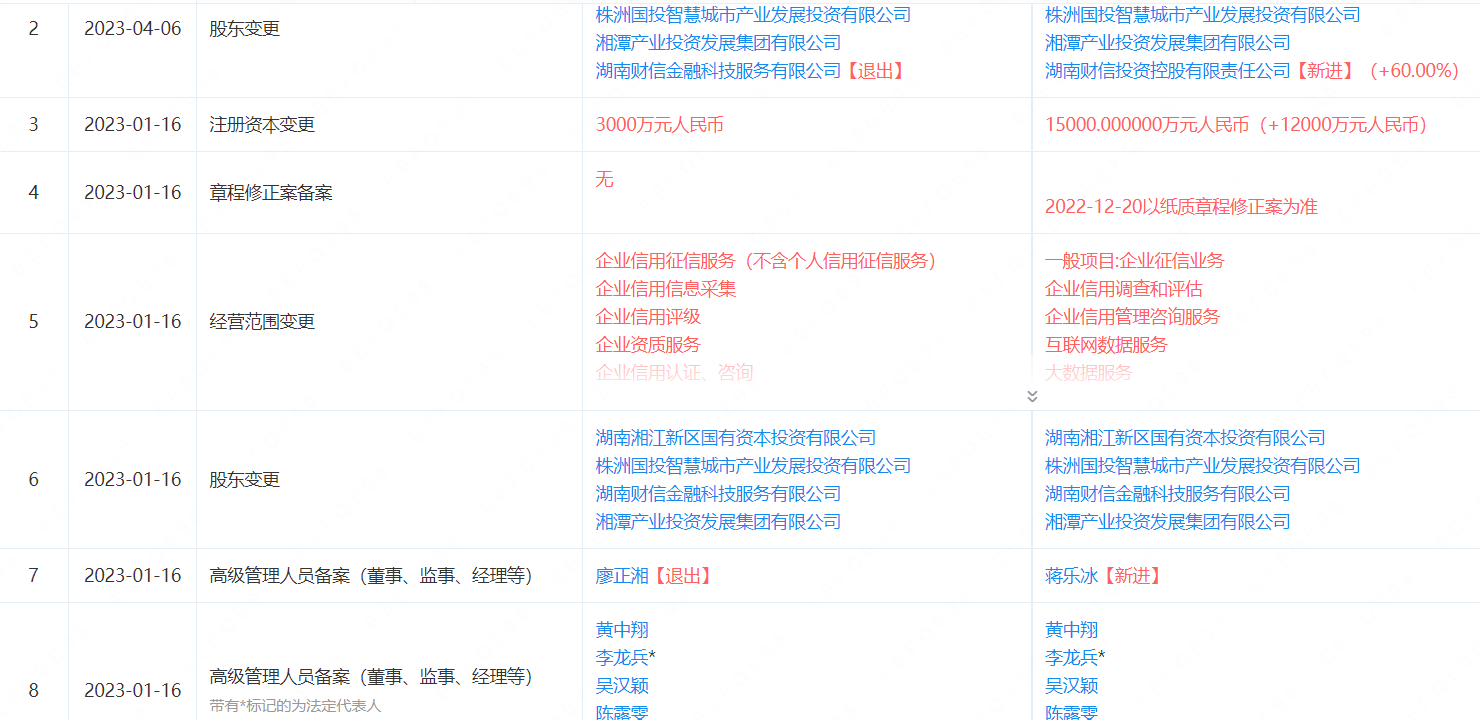Select date 2023-01-16 in row 8

pyautogui.click(x=133, y=691)
